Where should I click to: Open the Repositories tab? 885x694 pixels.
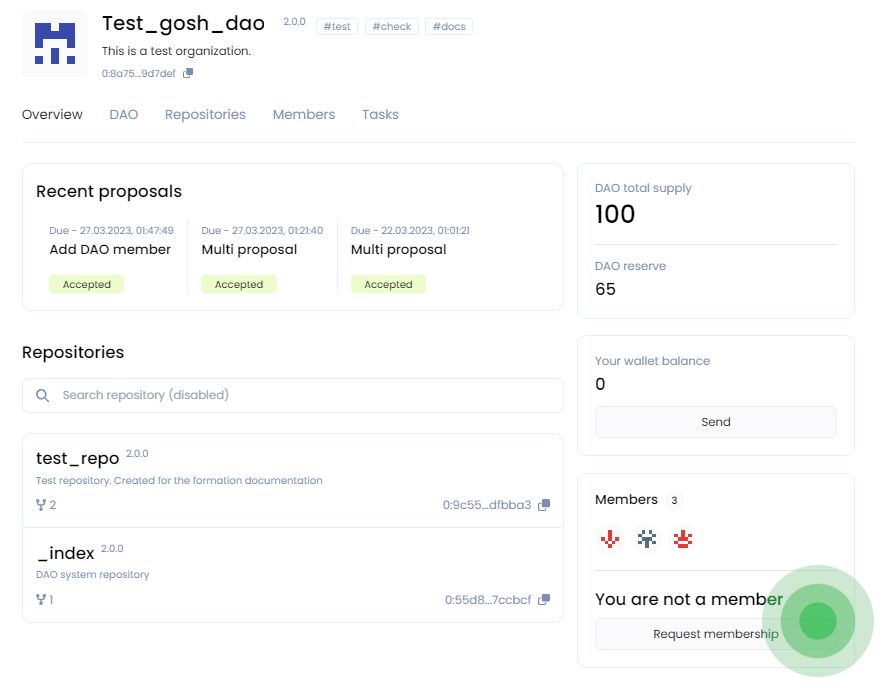(205, 115)
